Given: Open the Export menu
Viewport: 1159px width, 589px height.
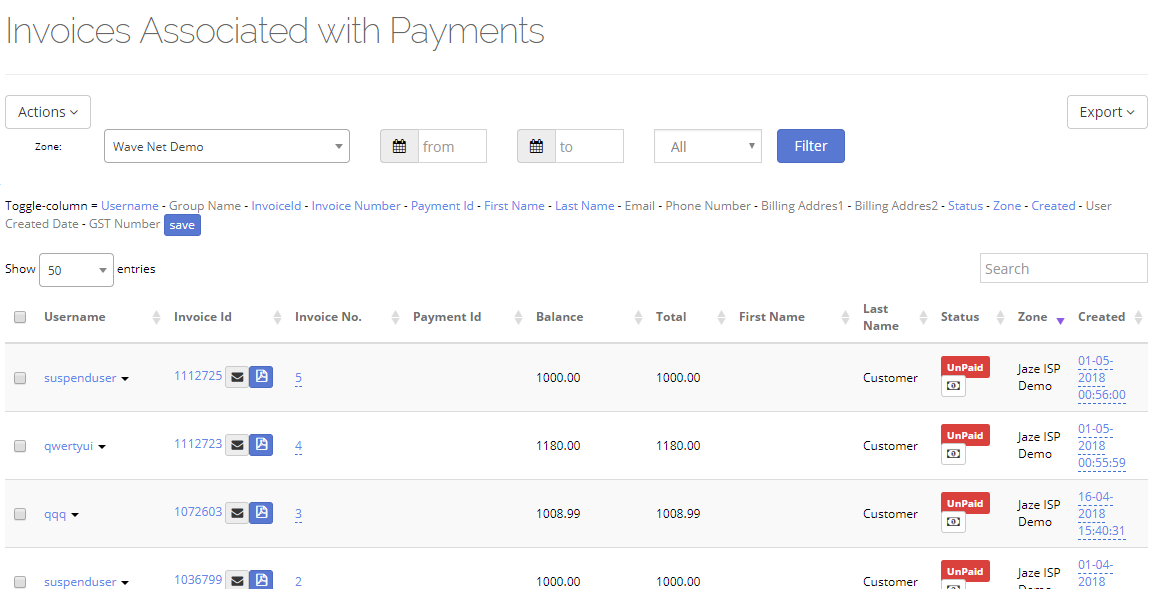Looking at the screenshot, I should (1106, 111).
